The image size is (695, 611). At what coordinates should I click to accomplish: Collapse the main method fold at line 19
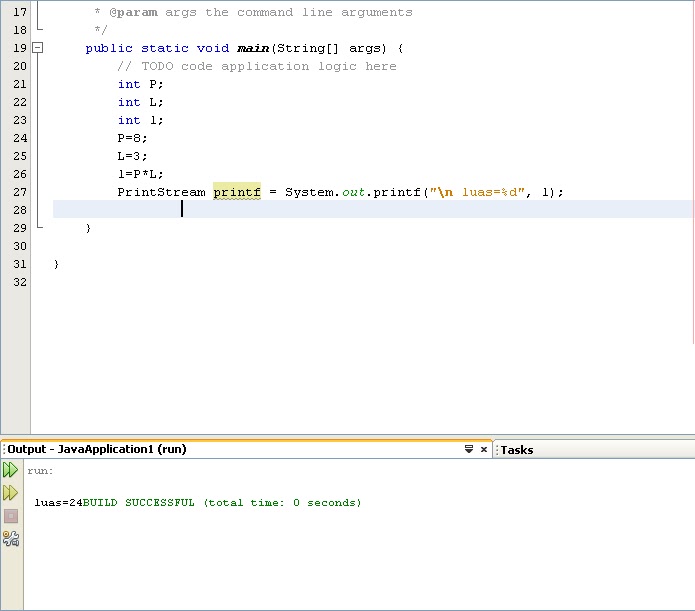pos(38,47)
